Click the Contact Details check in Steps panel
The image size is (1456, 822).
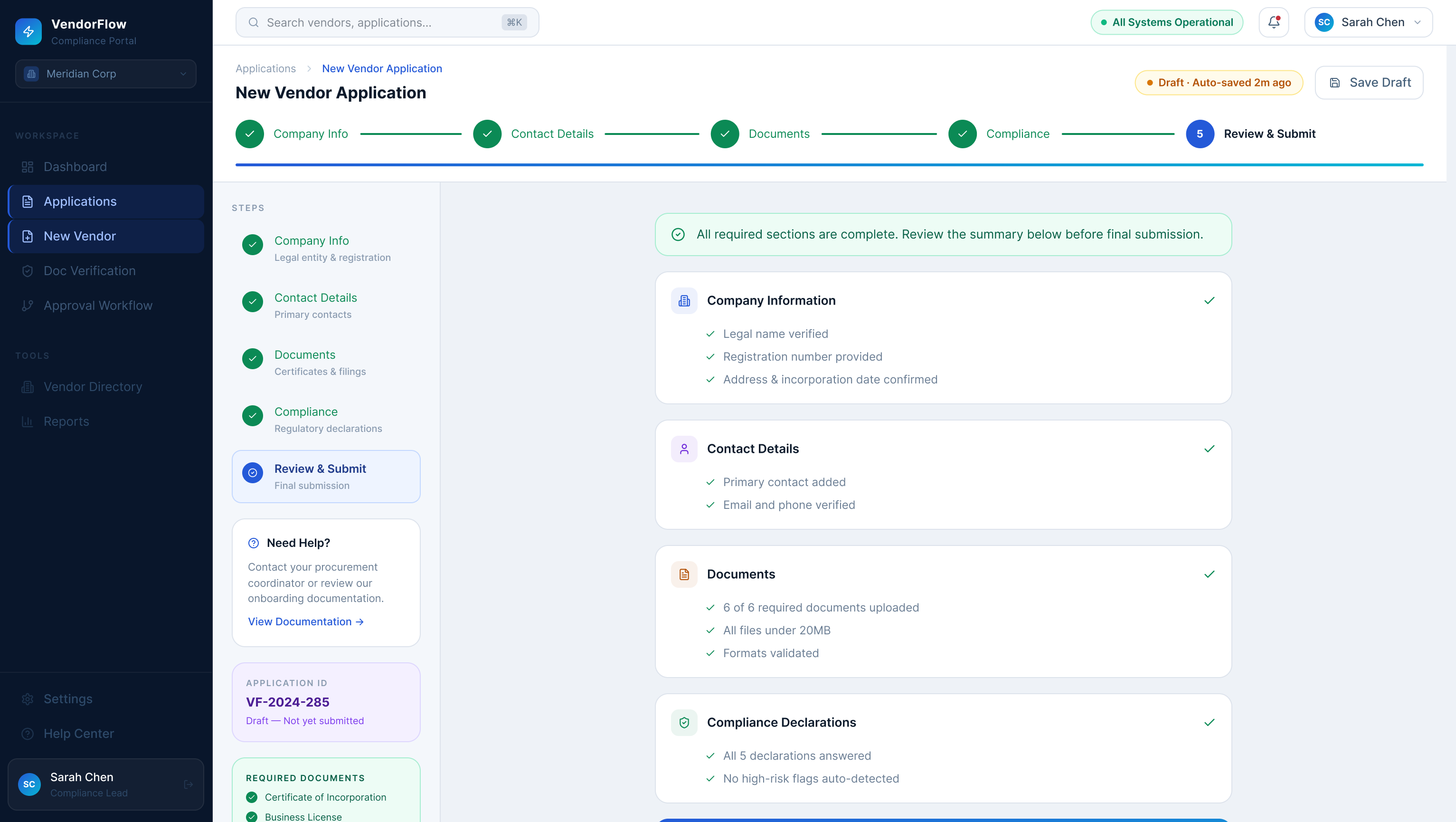pos(253,302)
